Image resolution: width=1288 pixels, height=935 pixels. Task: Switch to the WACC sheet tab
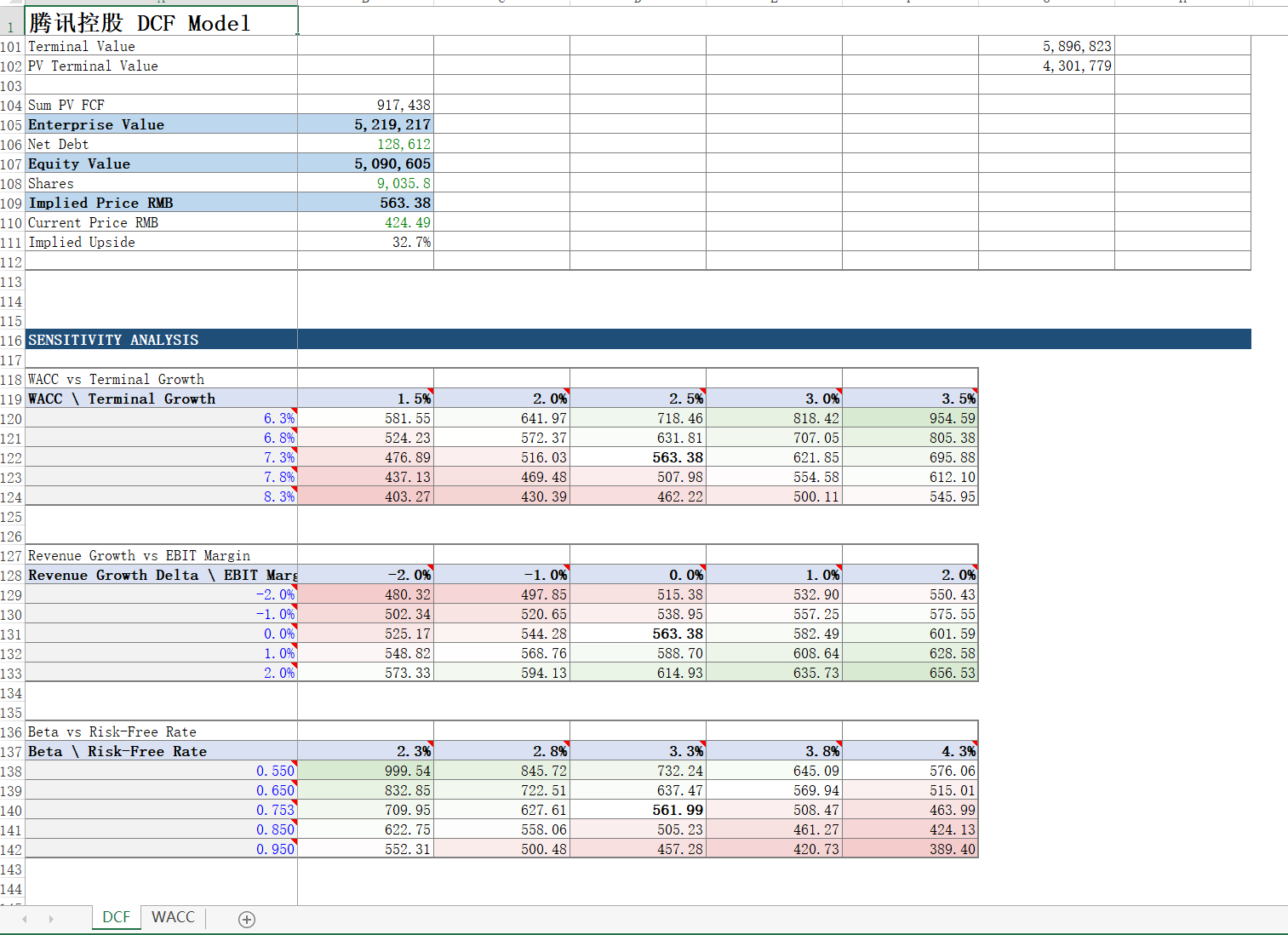pos(173,917)
